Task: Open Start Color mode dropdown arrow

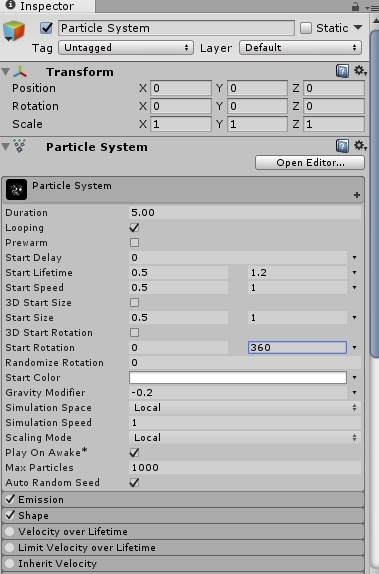Action: coord(354,378)
